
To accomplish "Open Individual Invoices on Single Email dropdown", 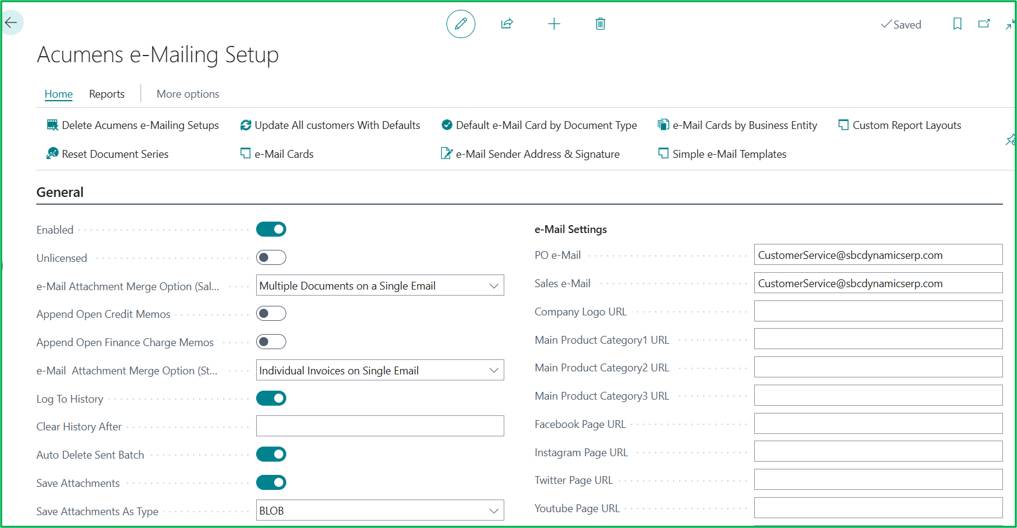I will (x=380, y=370).
